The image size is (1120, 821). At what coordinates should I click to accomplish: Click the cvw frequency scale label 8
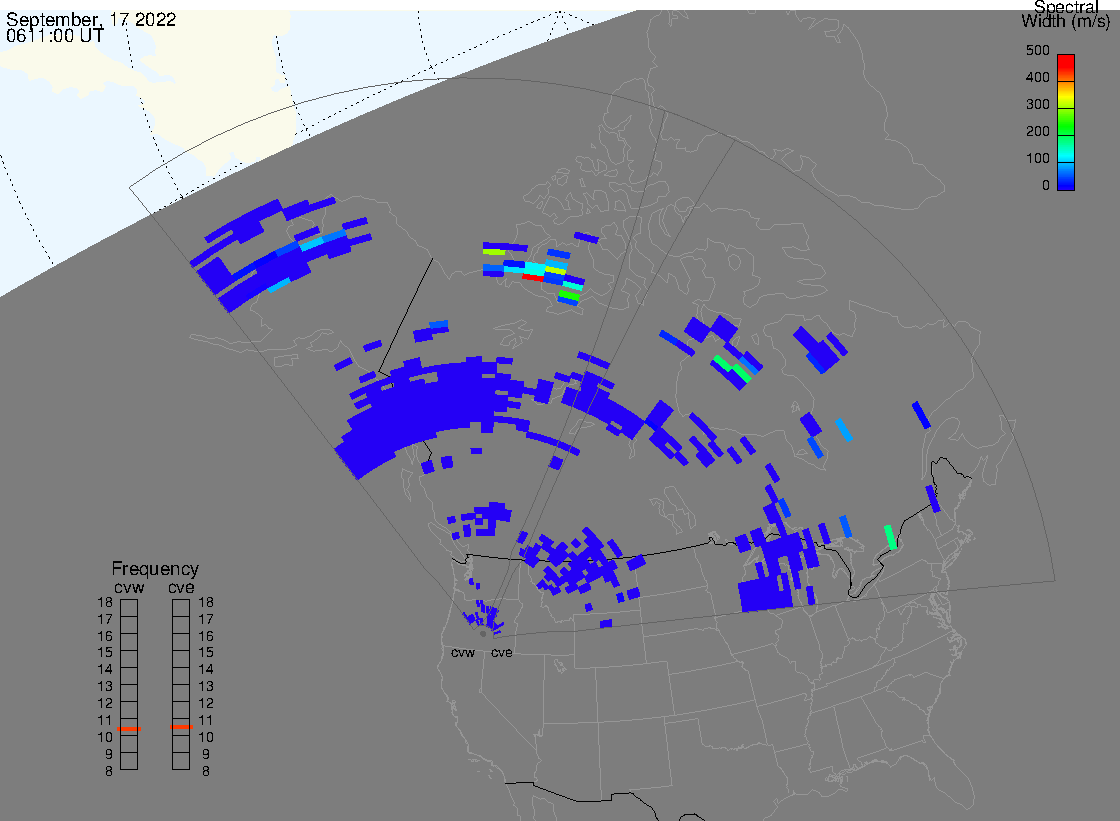[x=109, y=771]
